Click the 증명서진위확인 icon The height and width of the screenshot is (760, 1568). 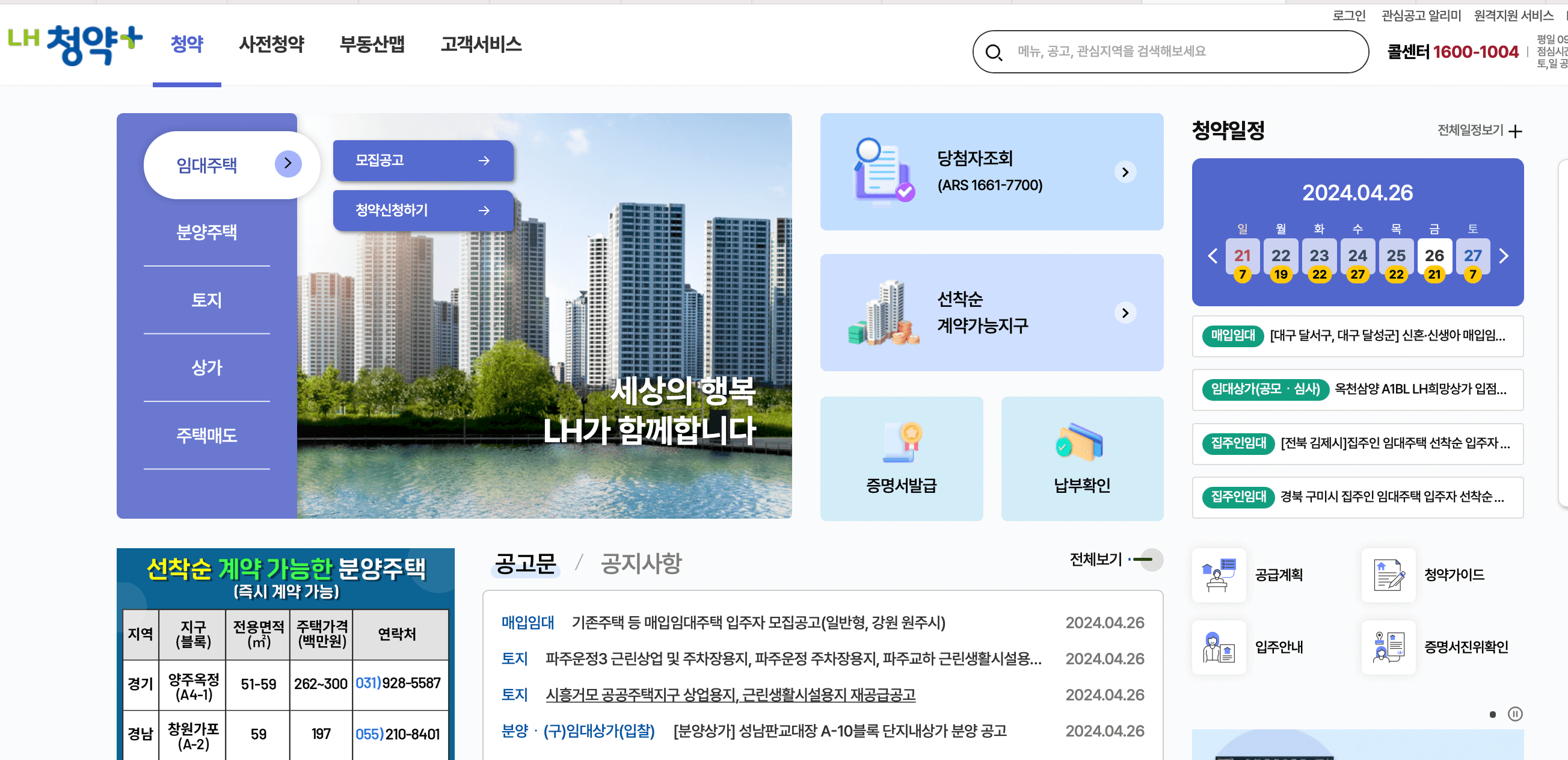1388,647
